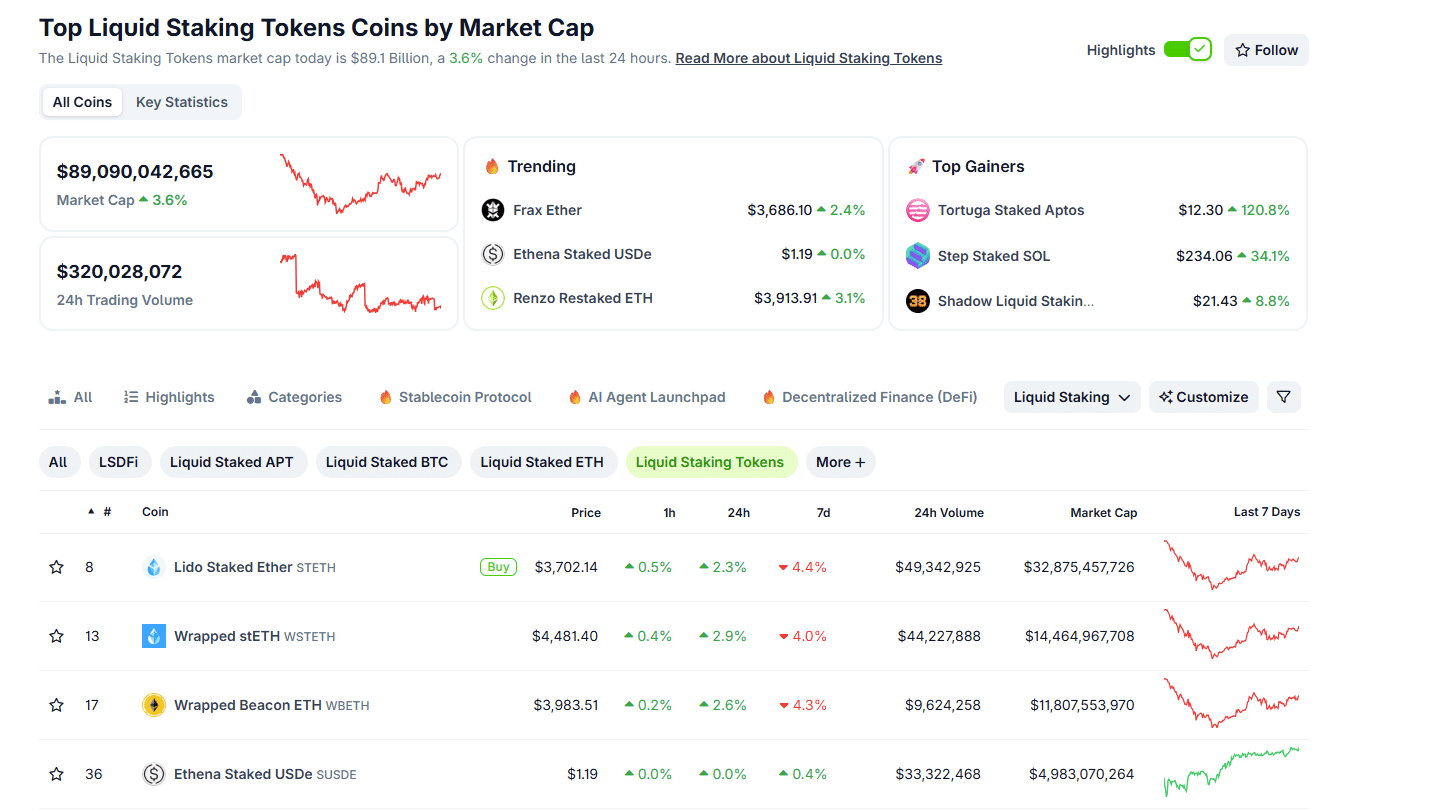
Task: Open the Liquid Staking dropdown
Action: tap(1072, 397)
